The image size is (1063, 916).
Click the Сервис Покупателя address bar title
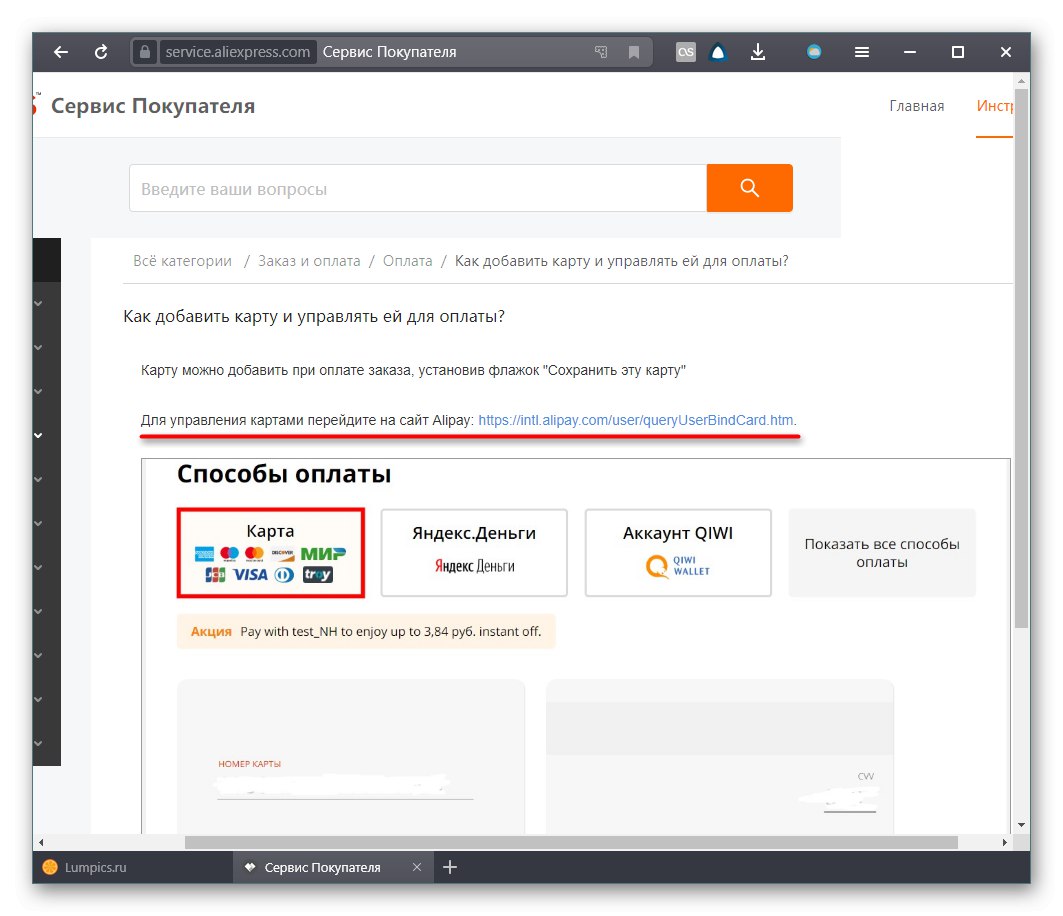click(x=389, y=52)
